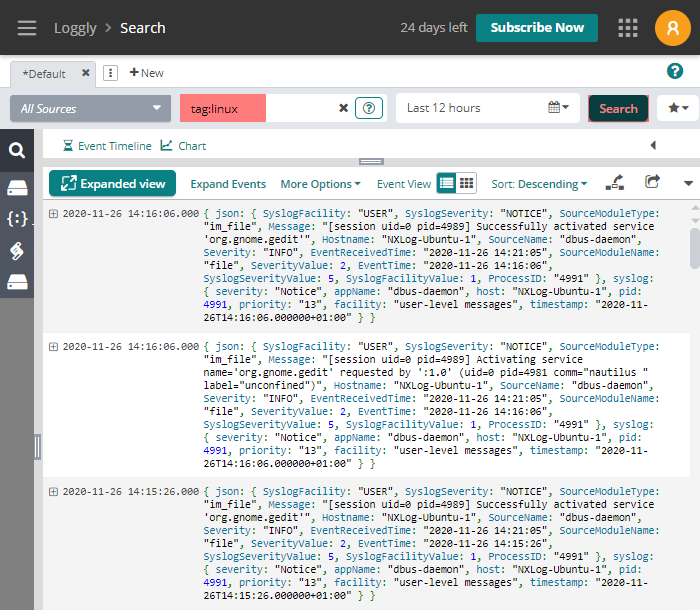Open the help question mark icon

point(675,71)
